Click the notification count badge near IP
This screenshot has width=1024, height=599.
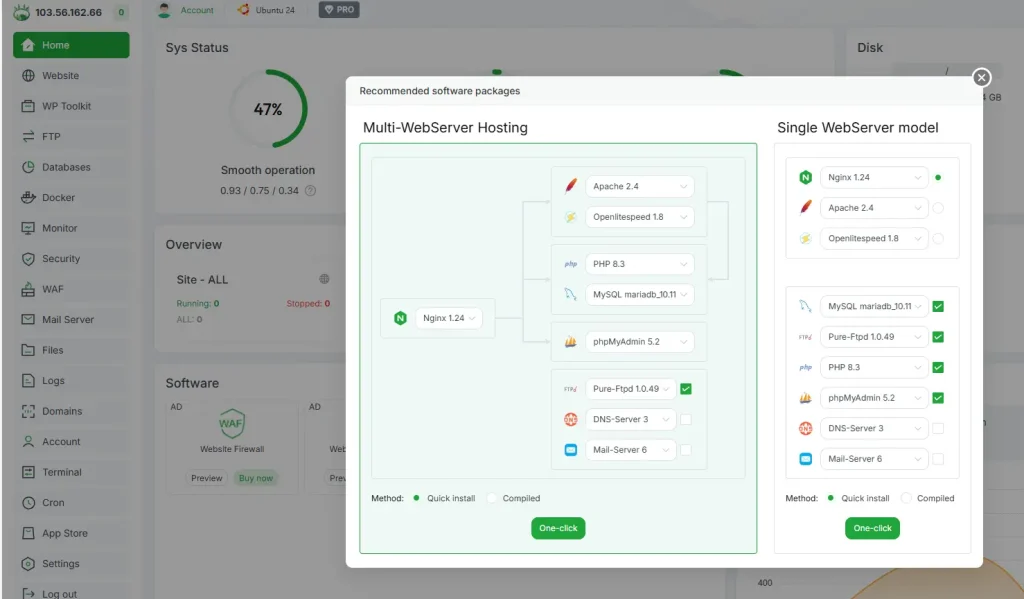tap(121, 12)
